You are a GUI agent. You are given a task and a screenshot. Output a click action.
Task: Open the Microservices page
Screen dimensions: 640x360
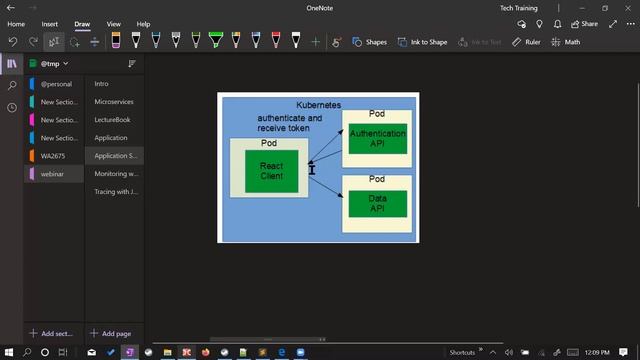pos(114,102)
